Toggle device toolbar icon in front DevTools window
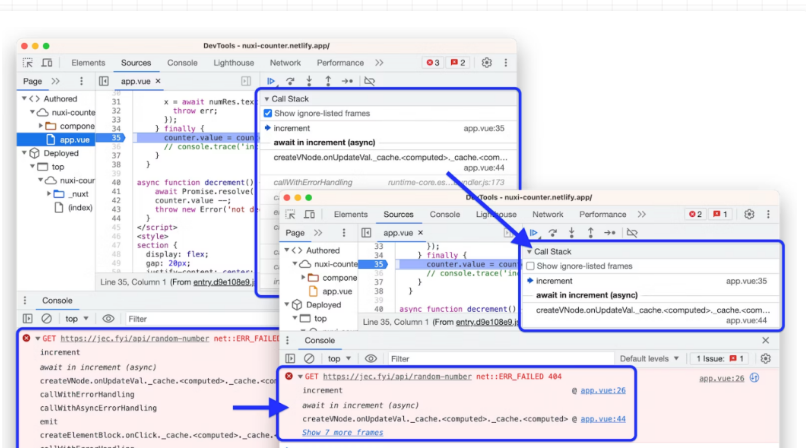Image resolution: width=806 pixels, height=448 pixels. click(309, 214)
